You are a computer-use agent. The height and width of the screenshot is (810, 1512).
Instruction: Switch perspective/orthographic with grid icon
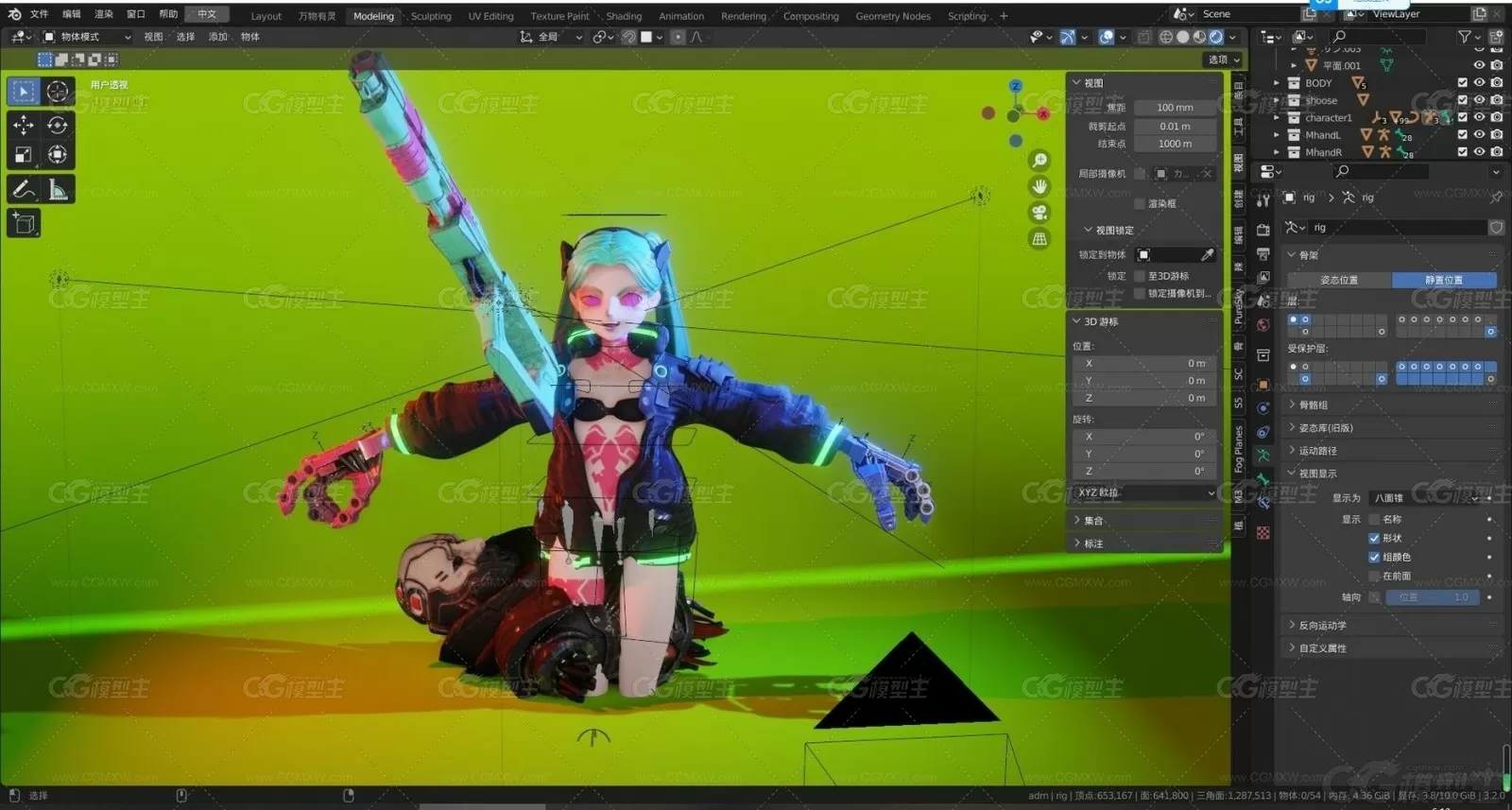pos(1039,239)
